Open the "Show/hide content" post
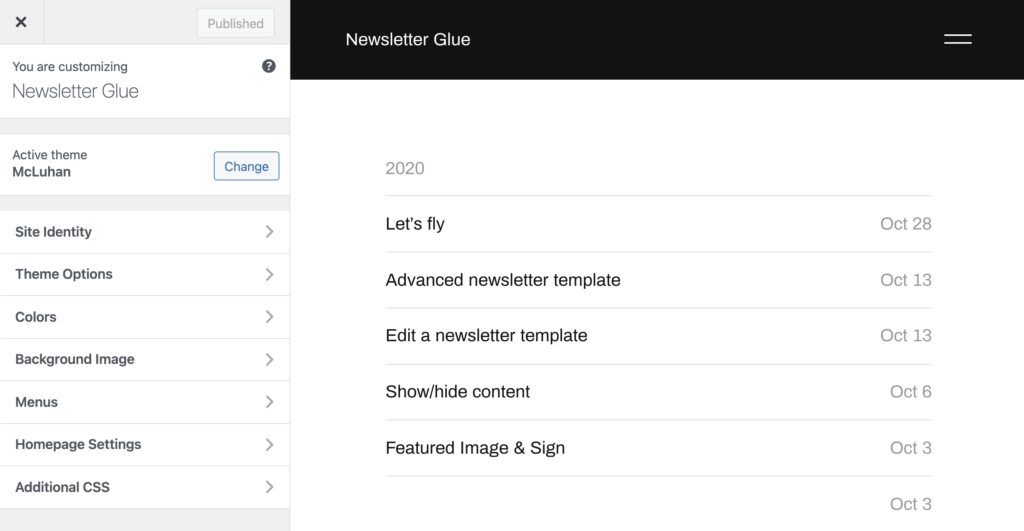The height and width of the screenshot is (531, 1024). point(458,392)
